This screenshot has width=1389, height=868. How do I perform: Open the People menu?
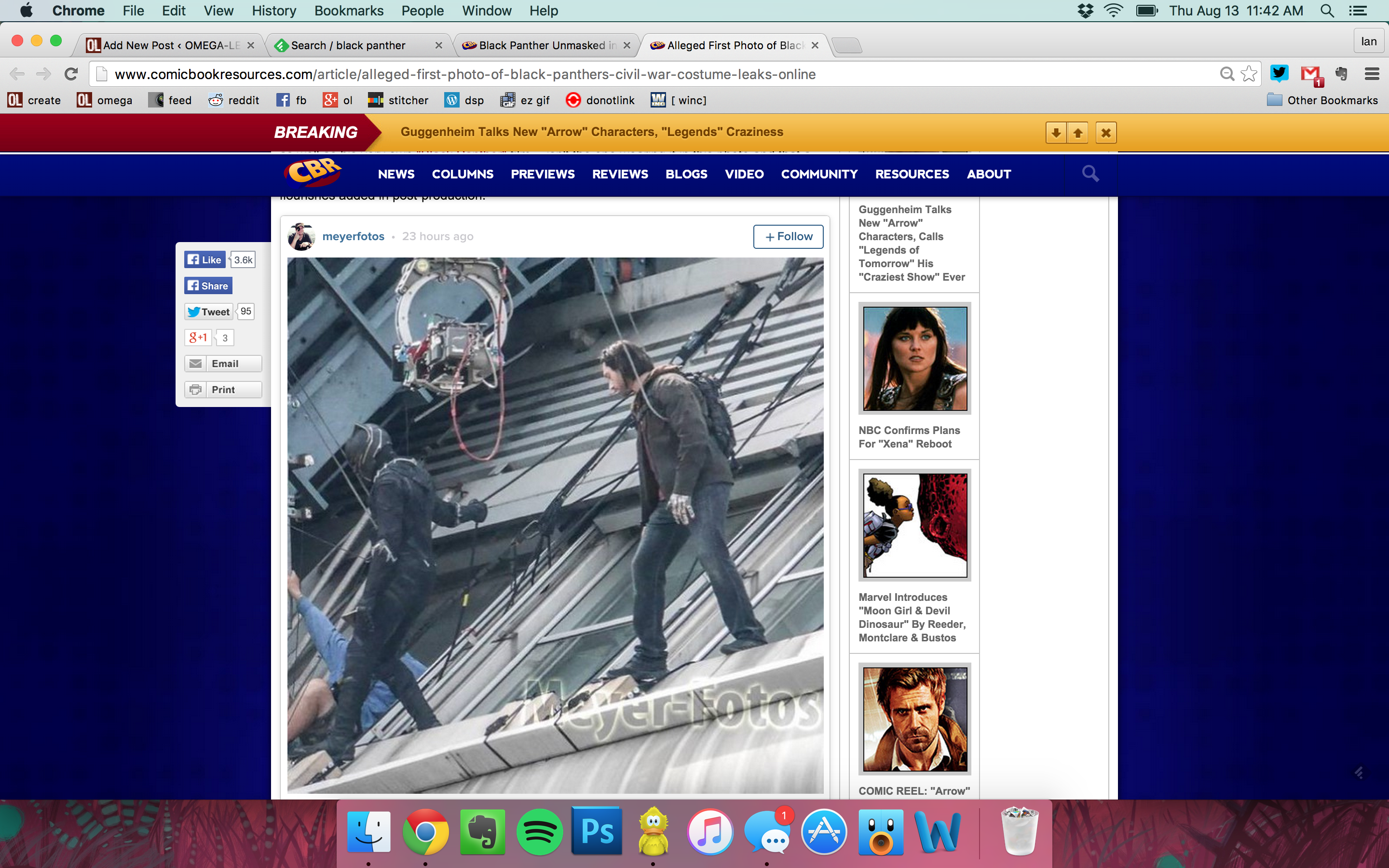[x=422, y=11]
